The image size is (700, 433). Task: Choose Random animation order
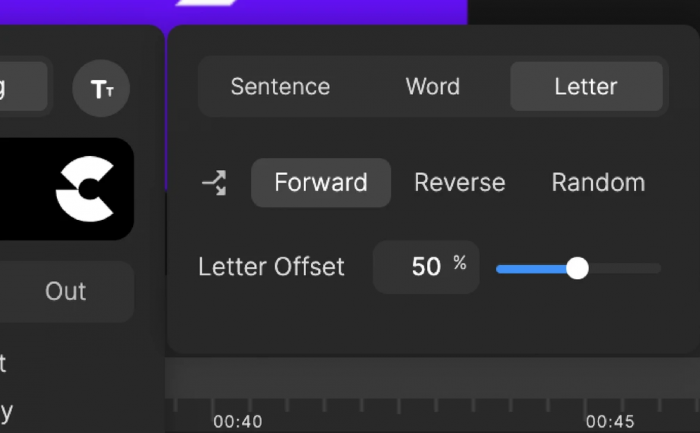(598, 183)
